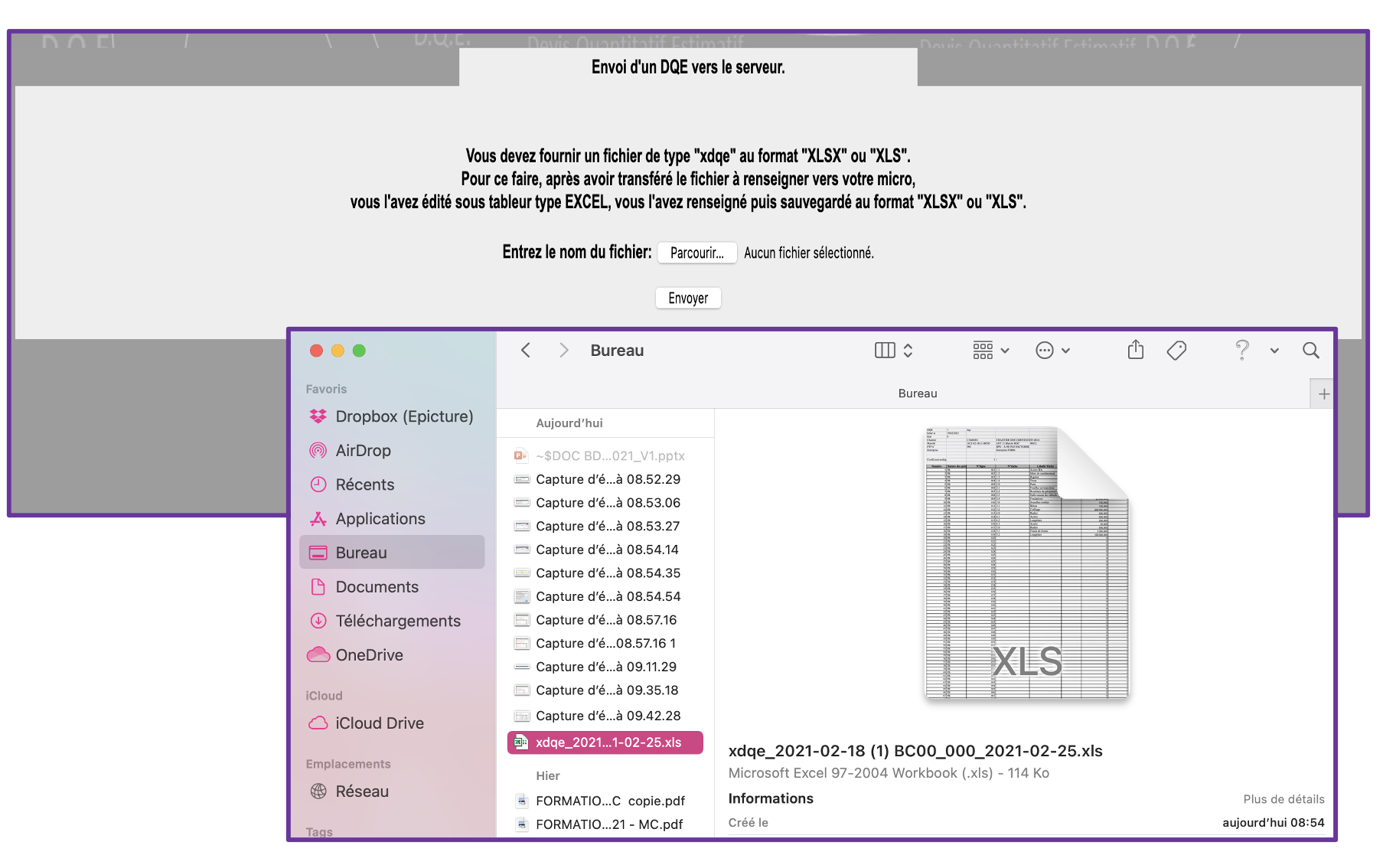Switch view using the column view icon

click(885, 351)
